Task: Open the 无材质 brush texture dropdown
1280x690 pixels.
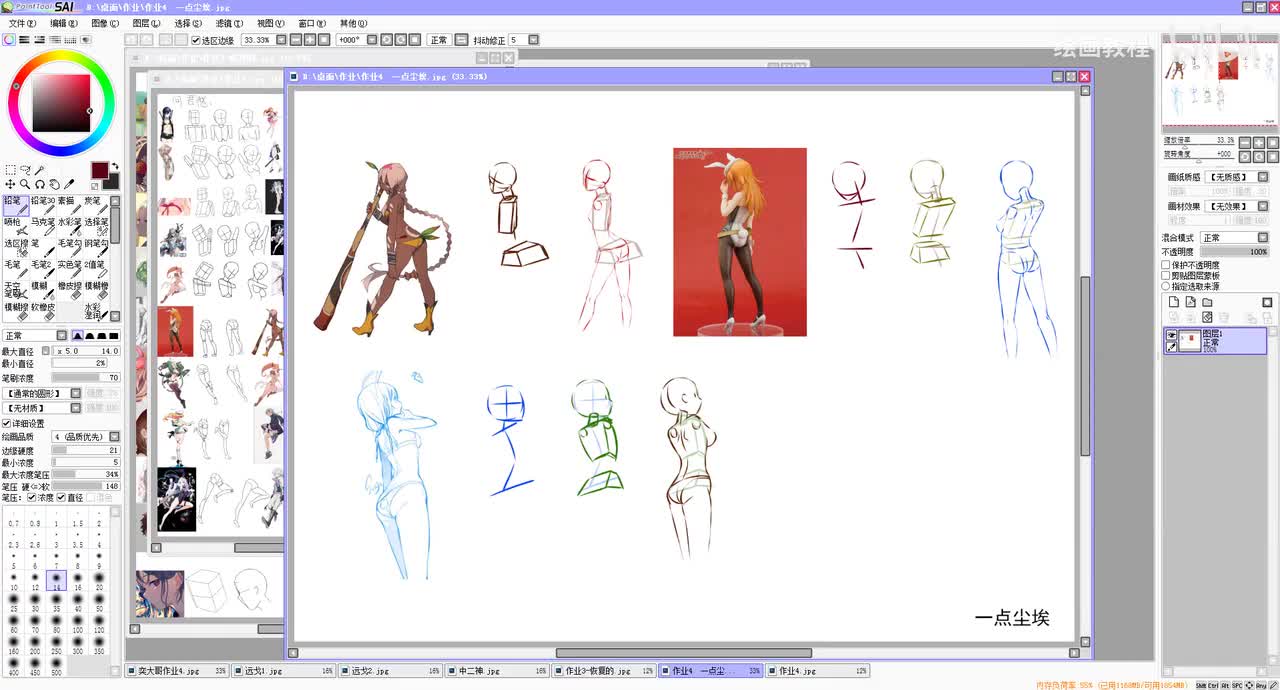Action: (42, 408)
